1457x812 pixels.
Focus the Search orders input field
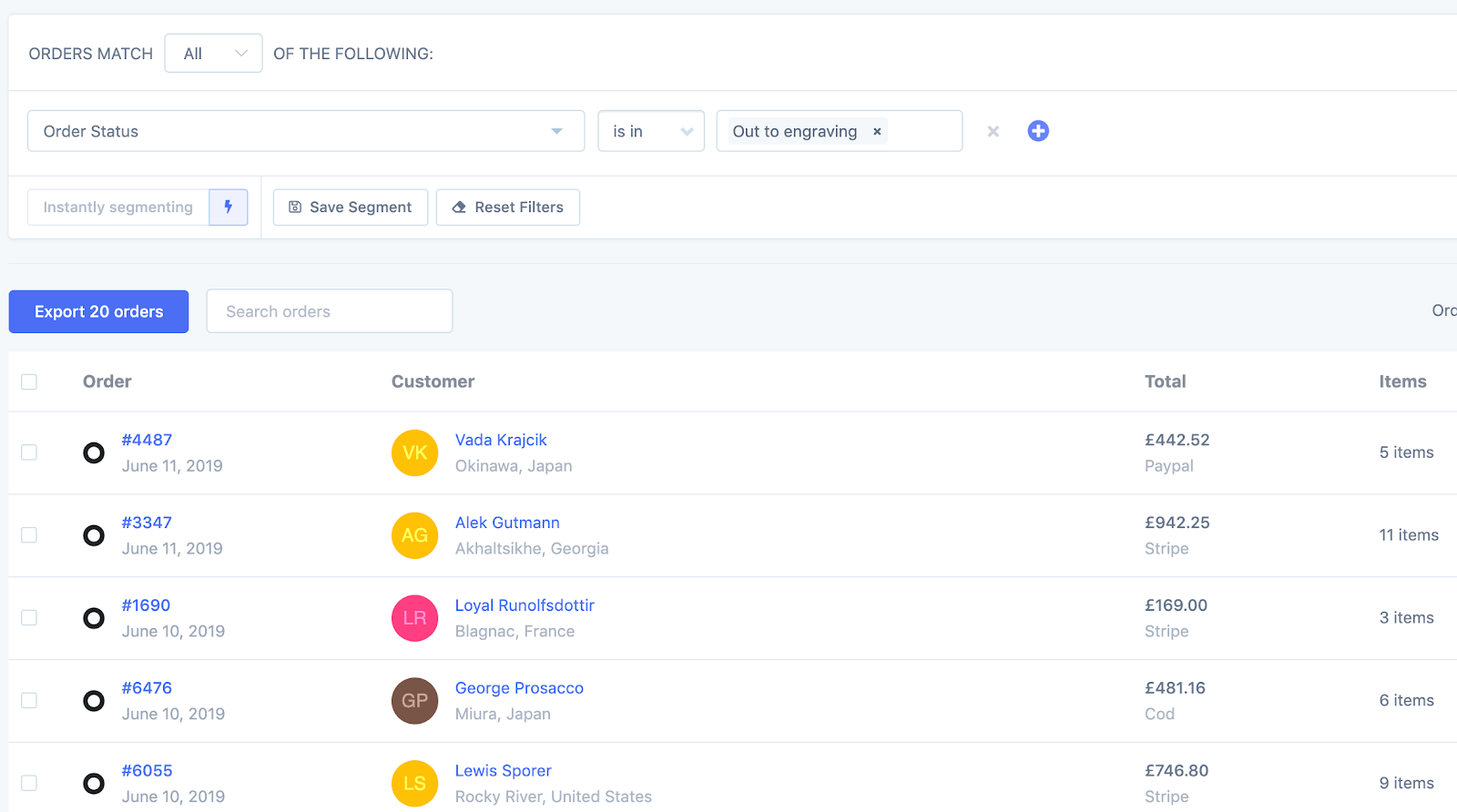coord(330,311)
